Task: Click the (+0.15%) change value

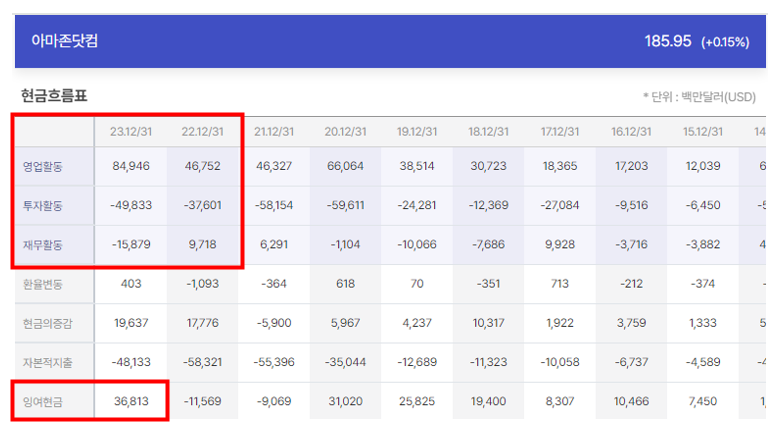Action: [725, 42]
